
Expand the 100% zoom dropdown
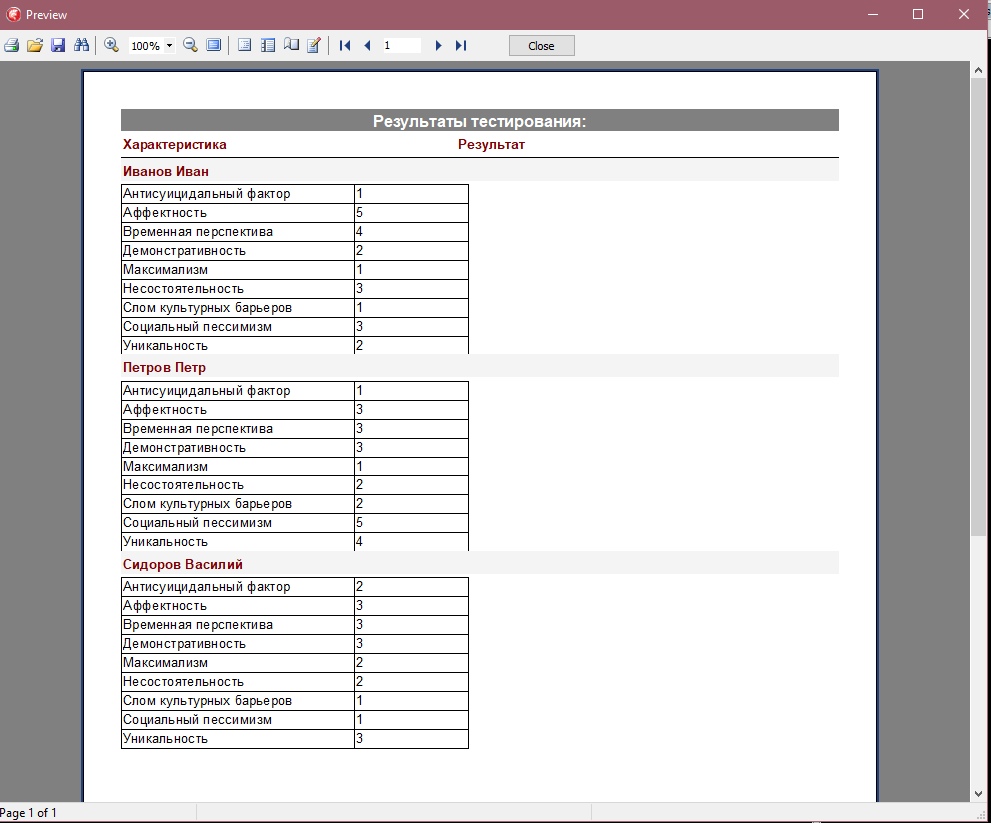click(x=169, y=46)
